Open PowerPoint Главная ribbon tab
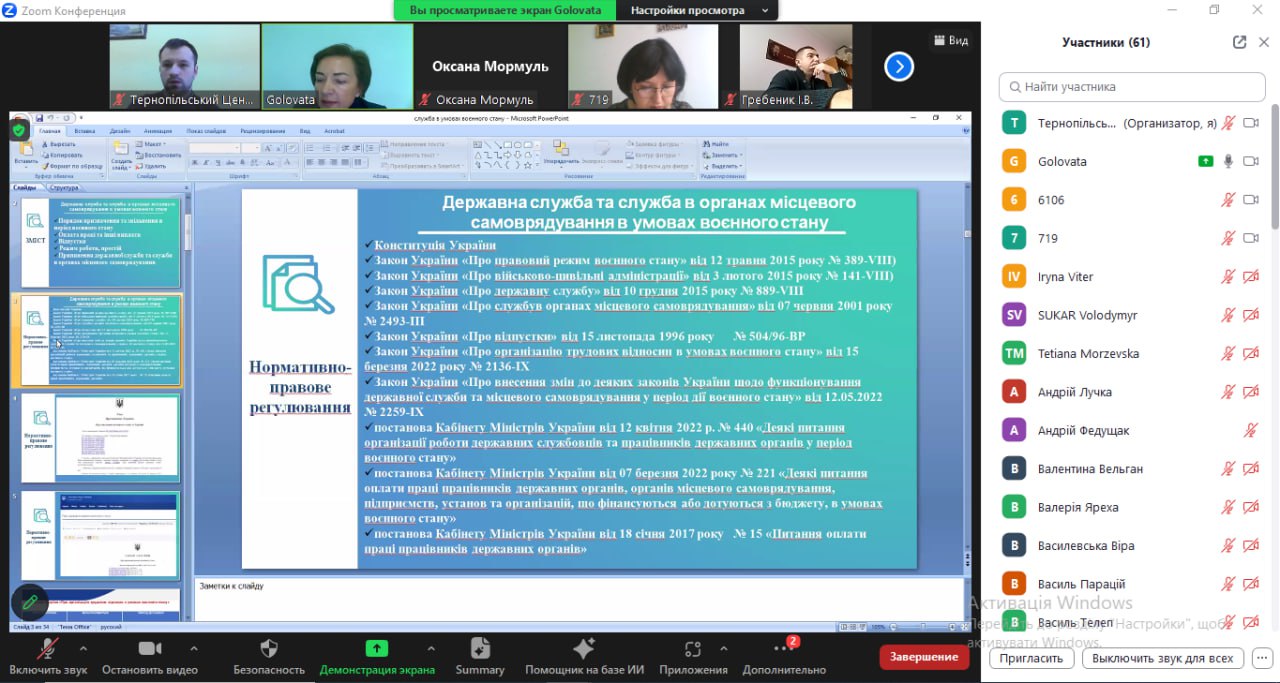This screenshot has width=1280, height=683. (50, 131)
